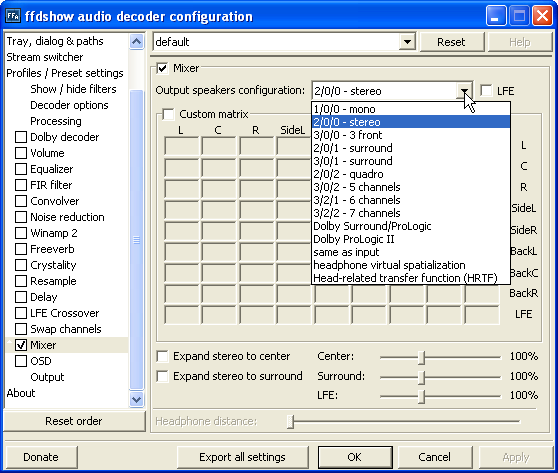This screenshot has height=473, width=558.
Task: Click the LFE level slider thumb
Action: click(421, 396)
